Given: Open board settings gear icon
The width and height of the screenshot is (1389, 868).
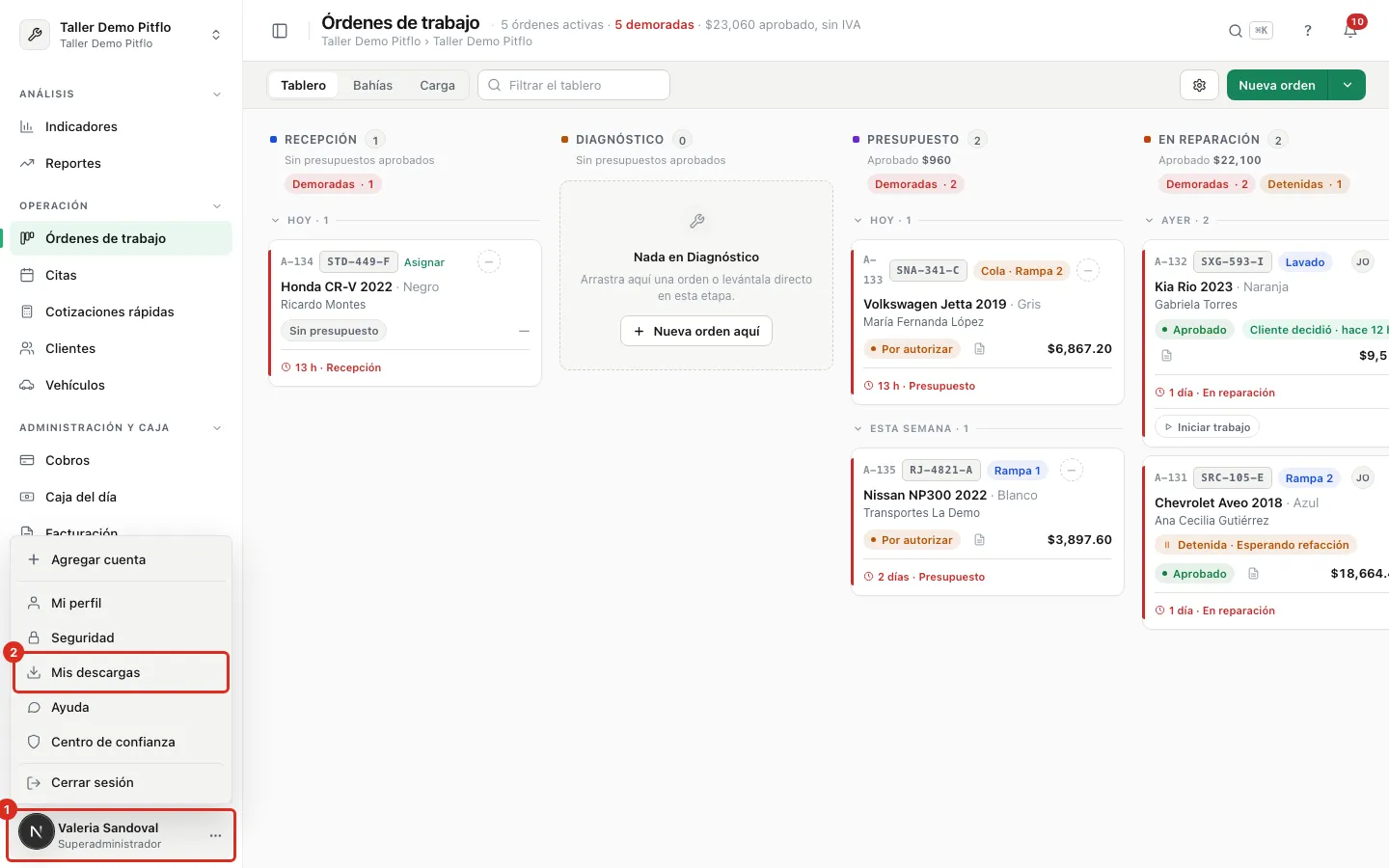Looking at the screenshot, I should point(1199,85).
